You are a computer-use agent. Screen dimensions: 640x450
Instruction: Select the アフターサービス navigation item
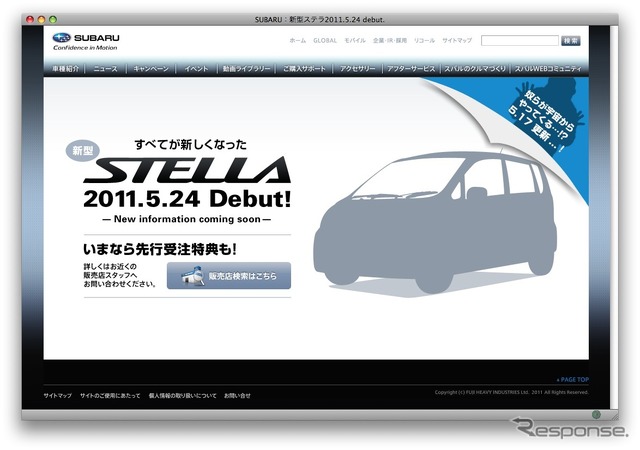click(411, 69)
